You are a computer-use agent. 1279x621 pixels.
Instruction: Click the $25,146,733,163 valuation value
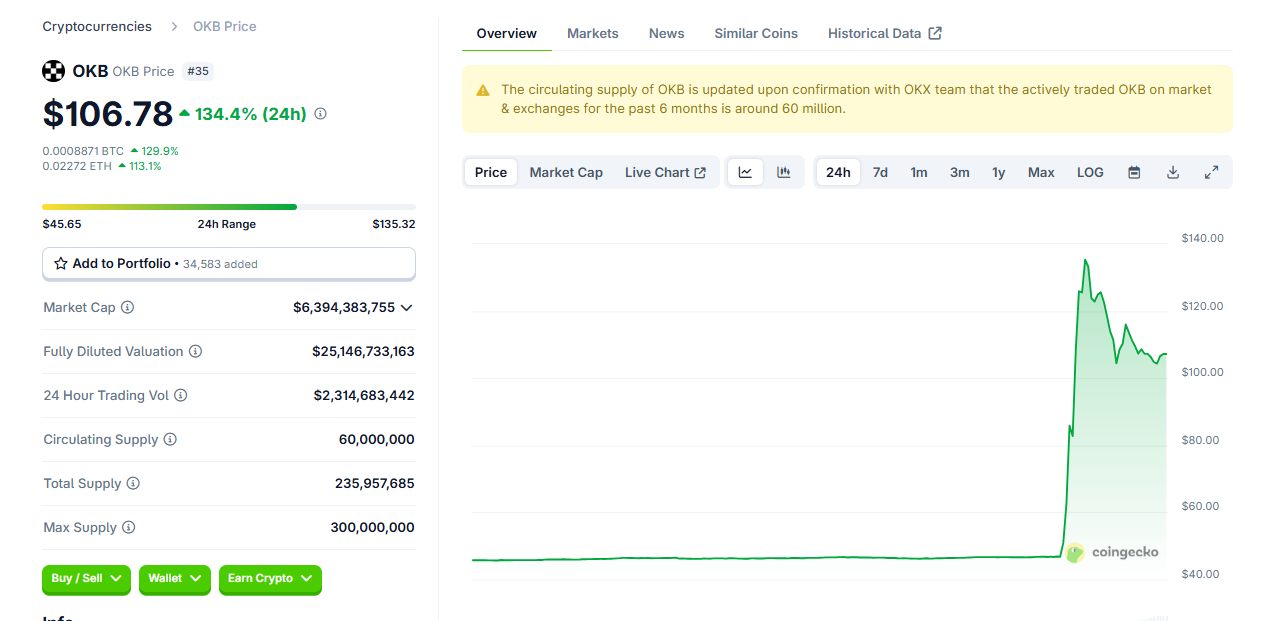[363, 352]
